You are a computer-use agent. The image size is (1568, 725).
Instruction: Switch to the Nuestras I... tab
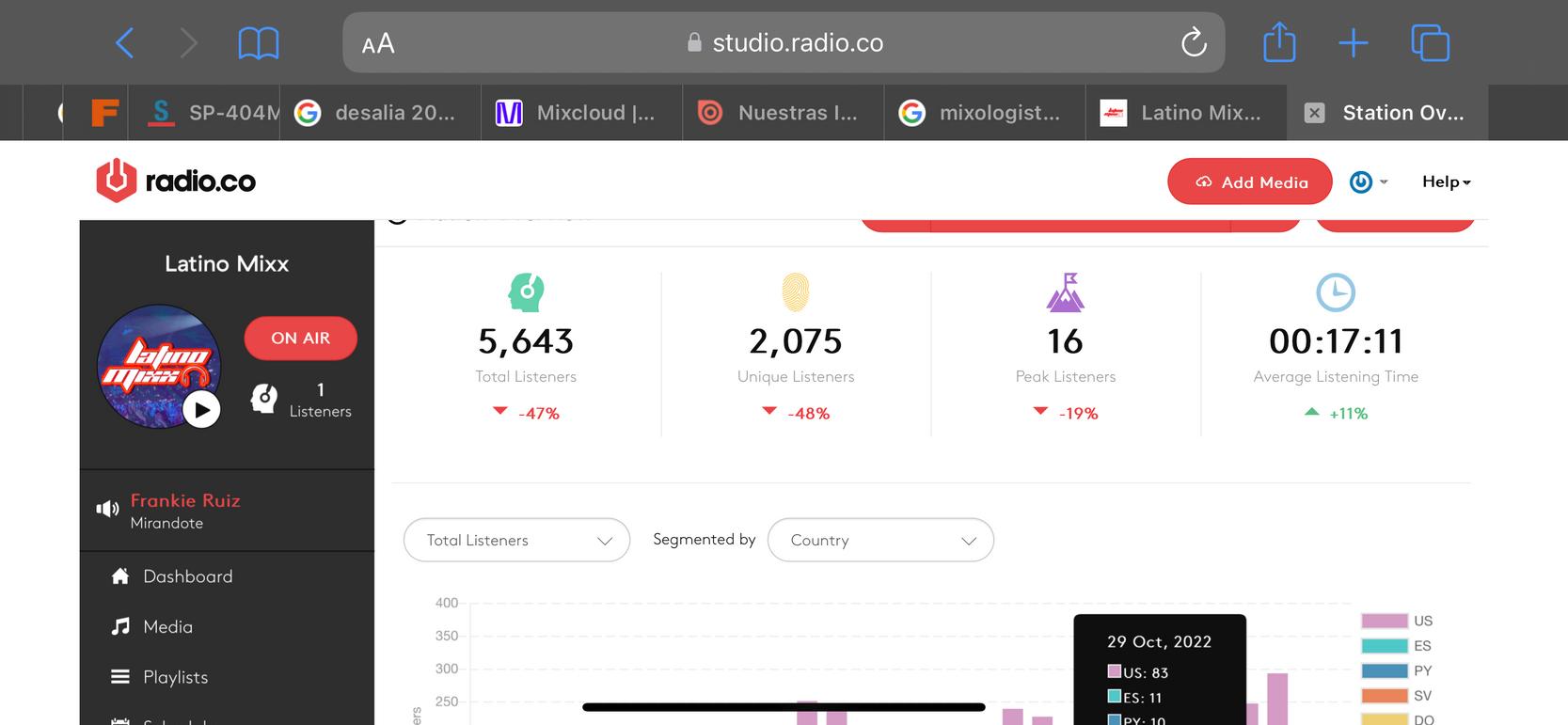(783, 113)
